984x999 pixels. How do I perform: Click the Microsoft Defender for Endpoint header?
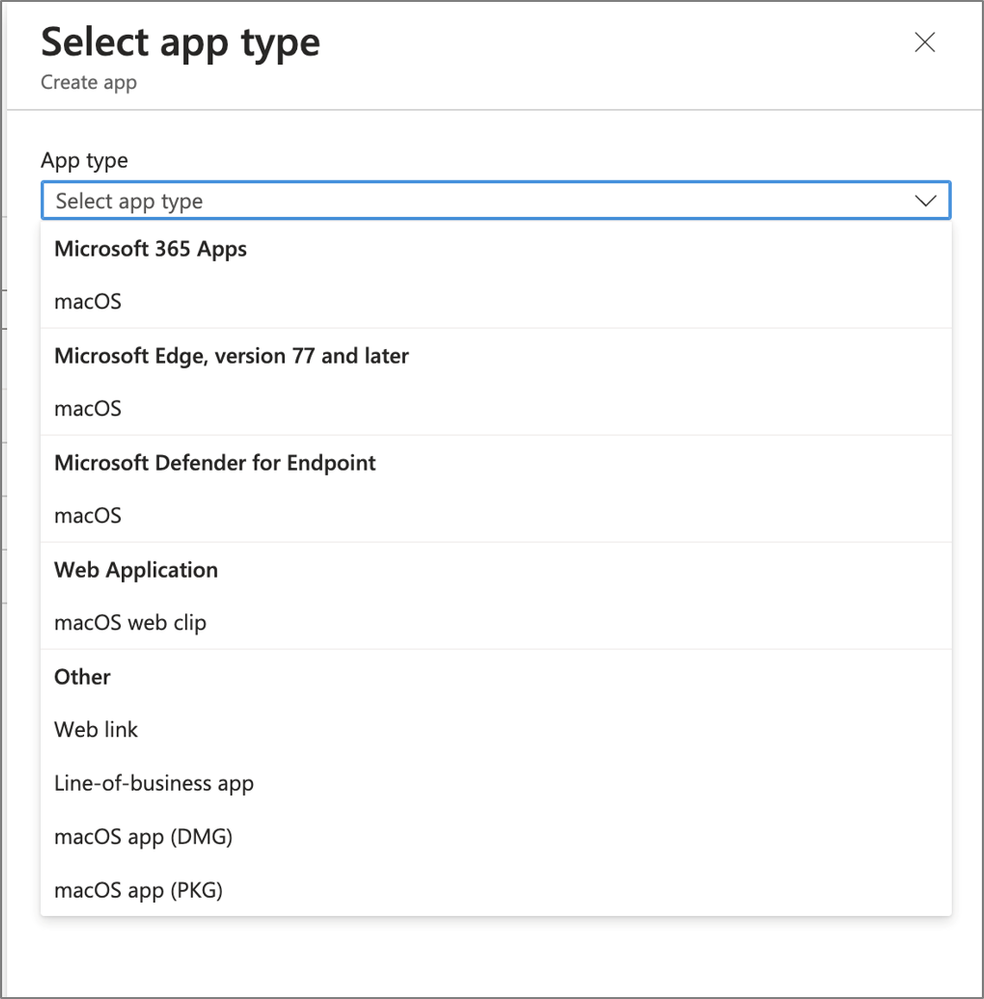[215, 463]
